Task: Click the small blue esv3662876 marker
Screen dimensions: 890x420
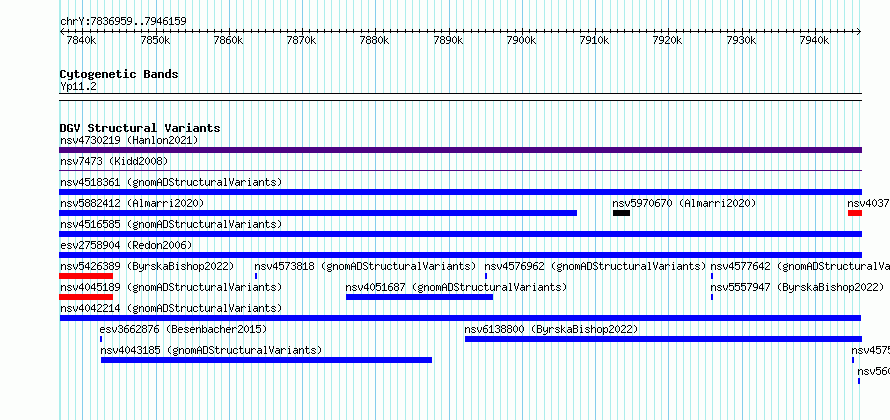Action: (x=101, y=339)
